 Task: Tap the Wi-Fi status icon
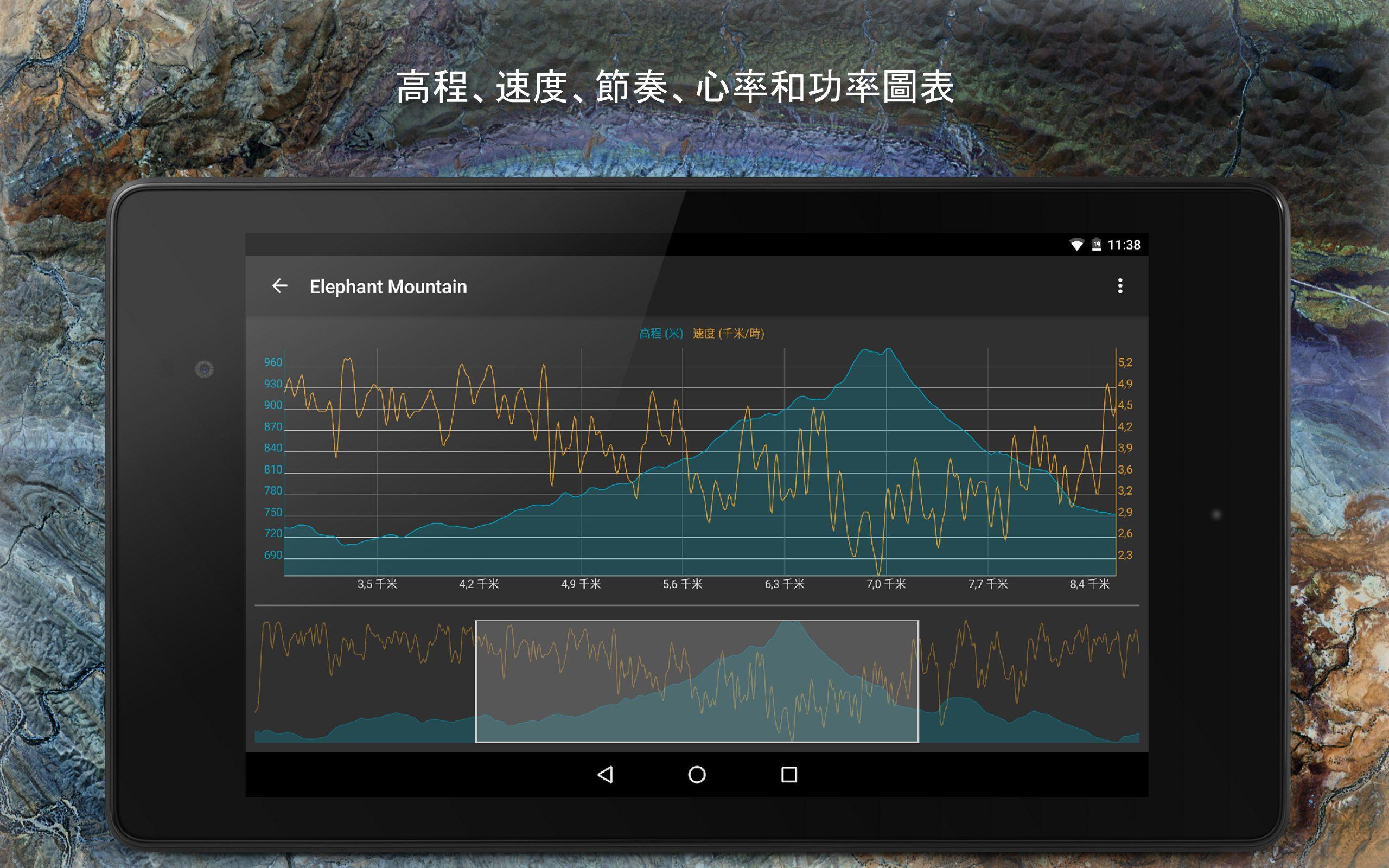(x=1077, y=245)
